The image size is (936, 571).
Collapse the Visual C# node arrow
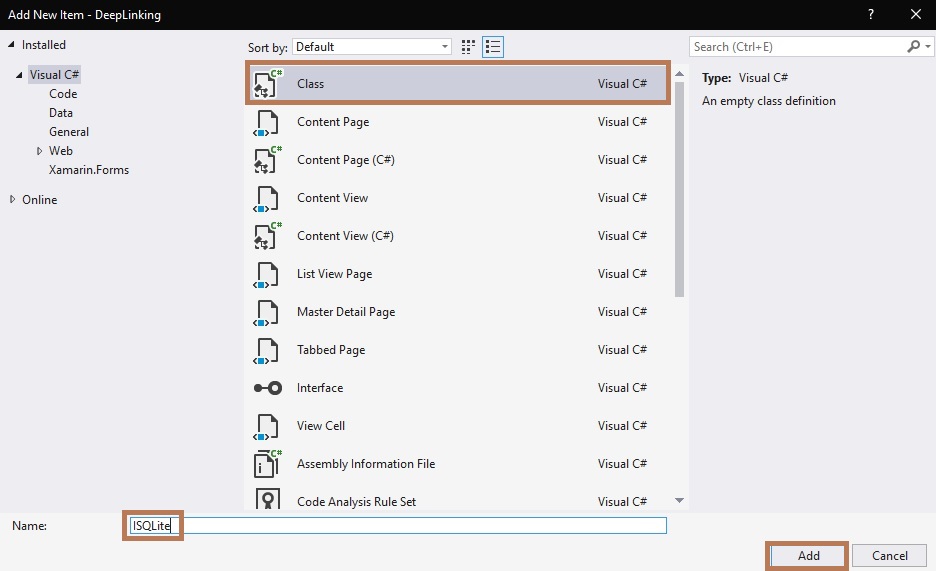click(x=19, y=75)
